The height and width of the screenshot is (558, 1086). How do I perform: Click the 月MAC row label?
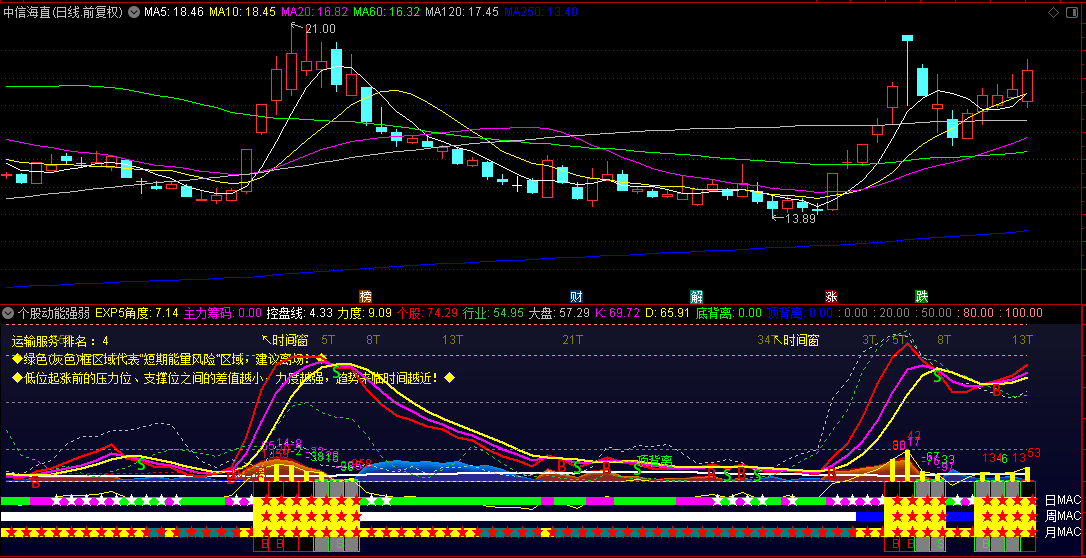coord(1062,531)
